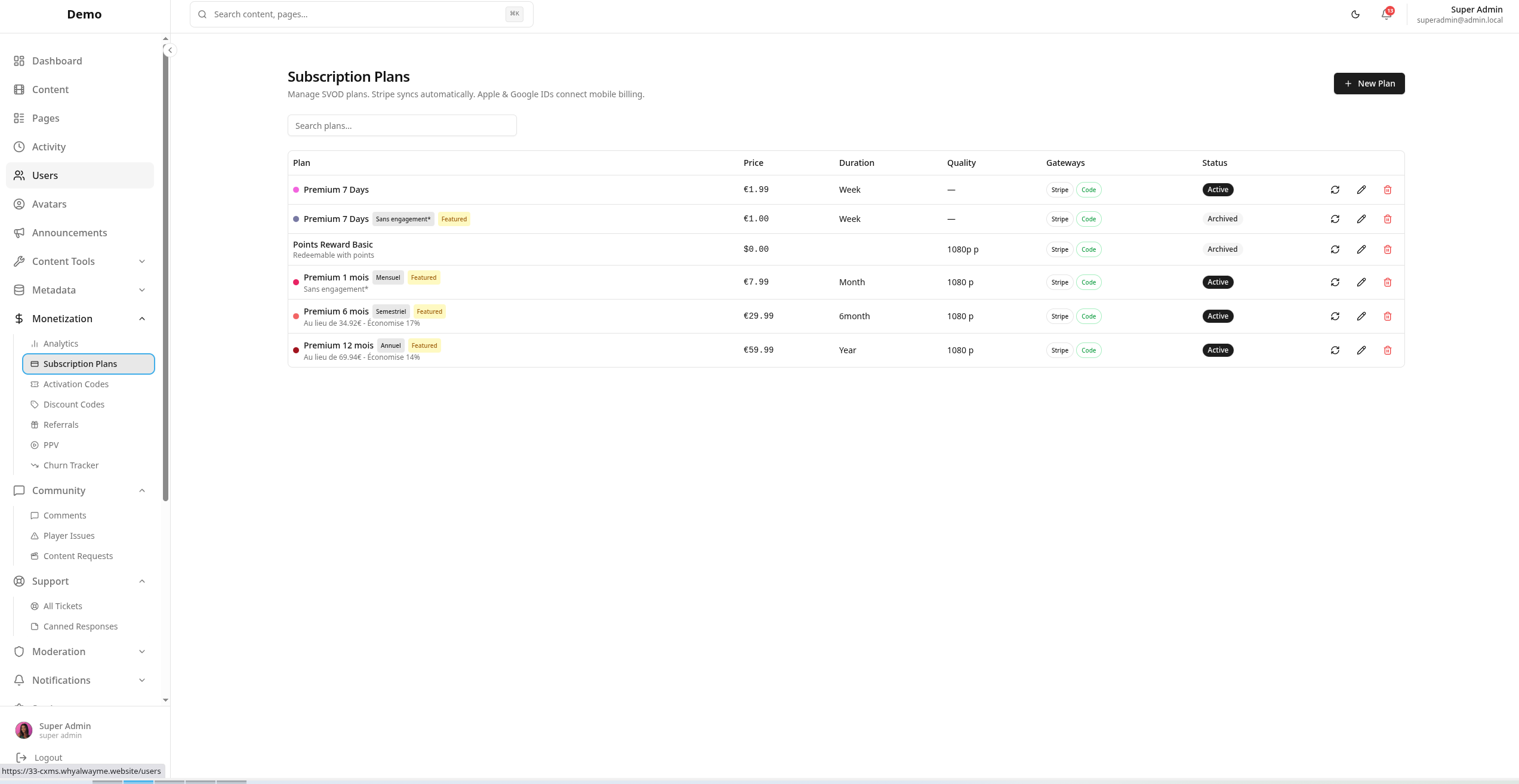The image size is (1519, 784).
Task: Open the Dashboard from the sidebar
Action: point(57,61)
